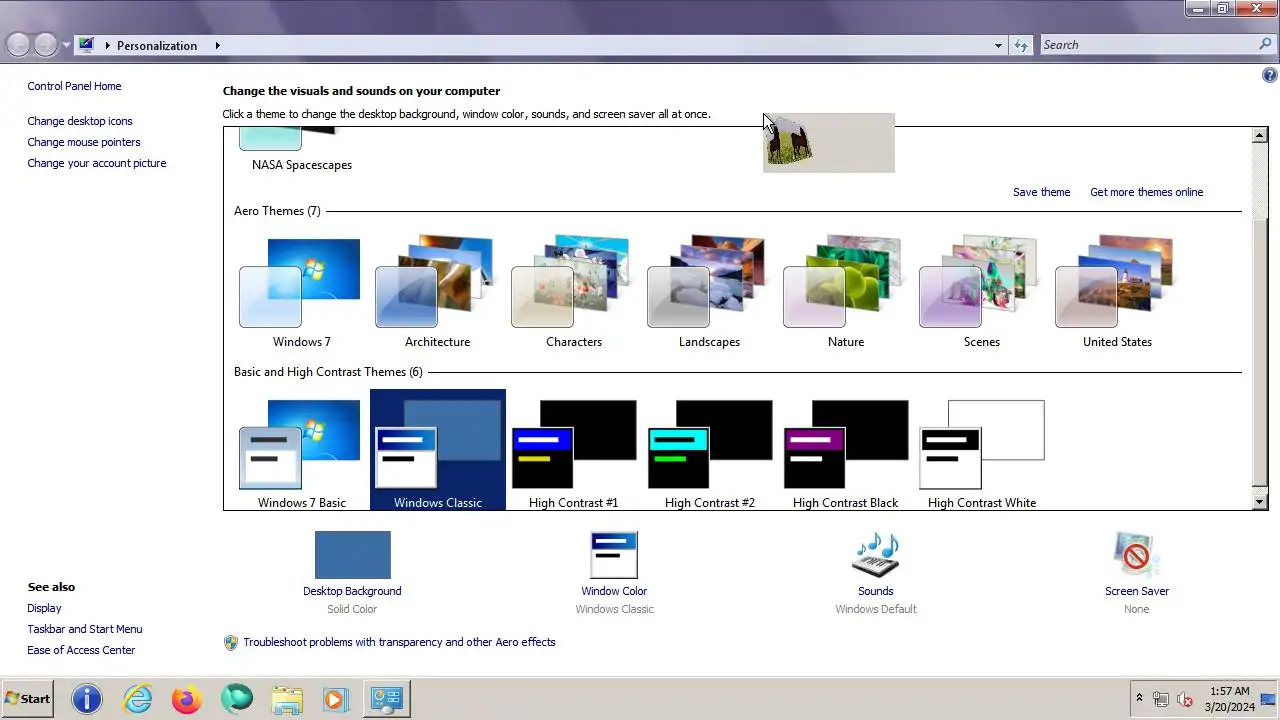Click the Back navigation button
The width and height of the screenshot is (1280, 720).
[18, 45]
